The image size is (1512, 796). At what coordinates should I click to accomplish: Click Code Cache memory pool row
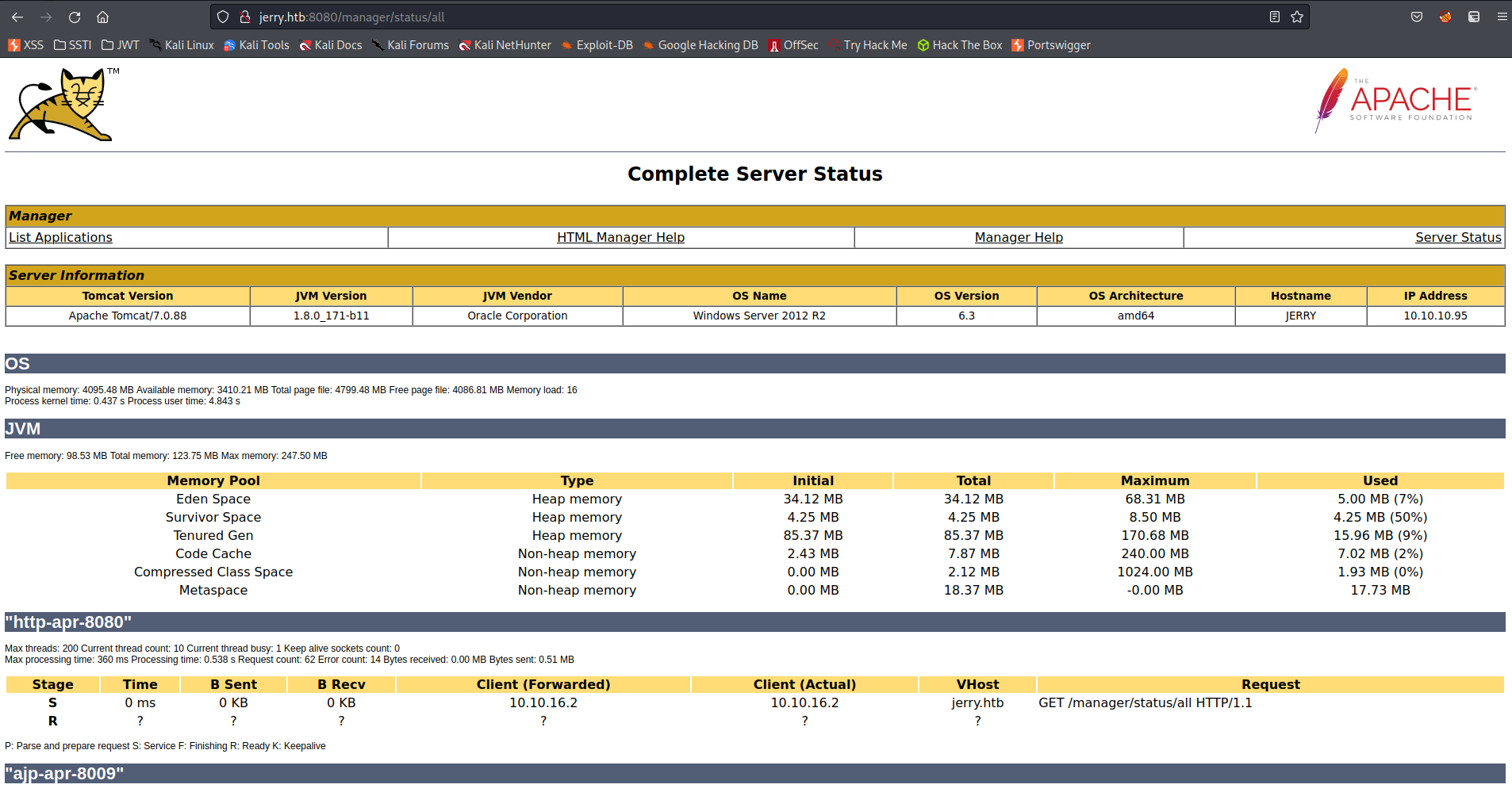755,553
